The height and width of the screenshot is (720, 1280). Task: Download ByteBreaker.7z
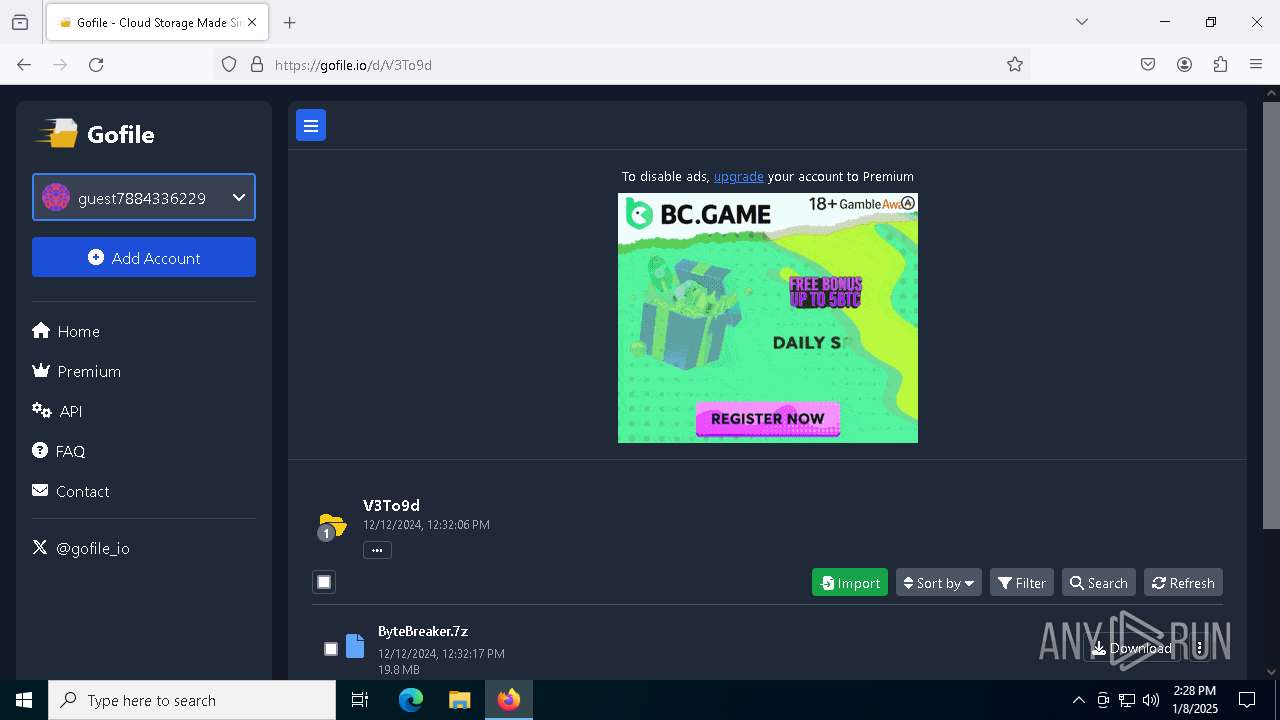click(x=1131, y=648)
